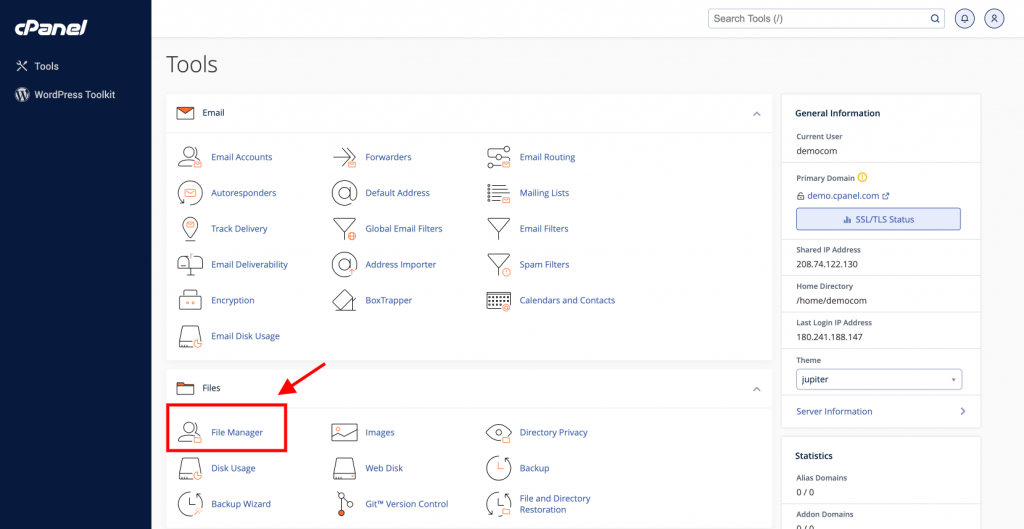Open the File Manager link

pyautogui.click(x=237, y=433)
